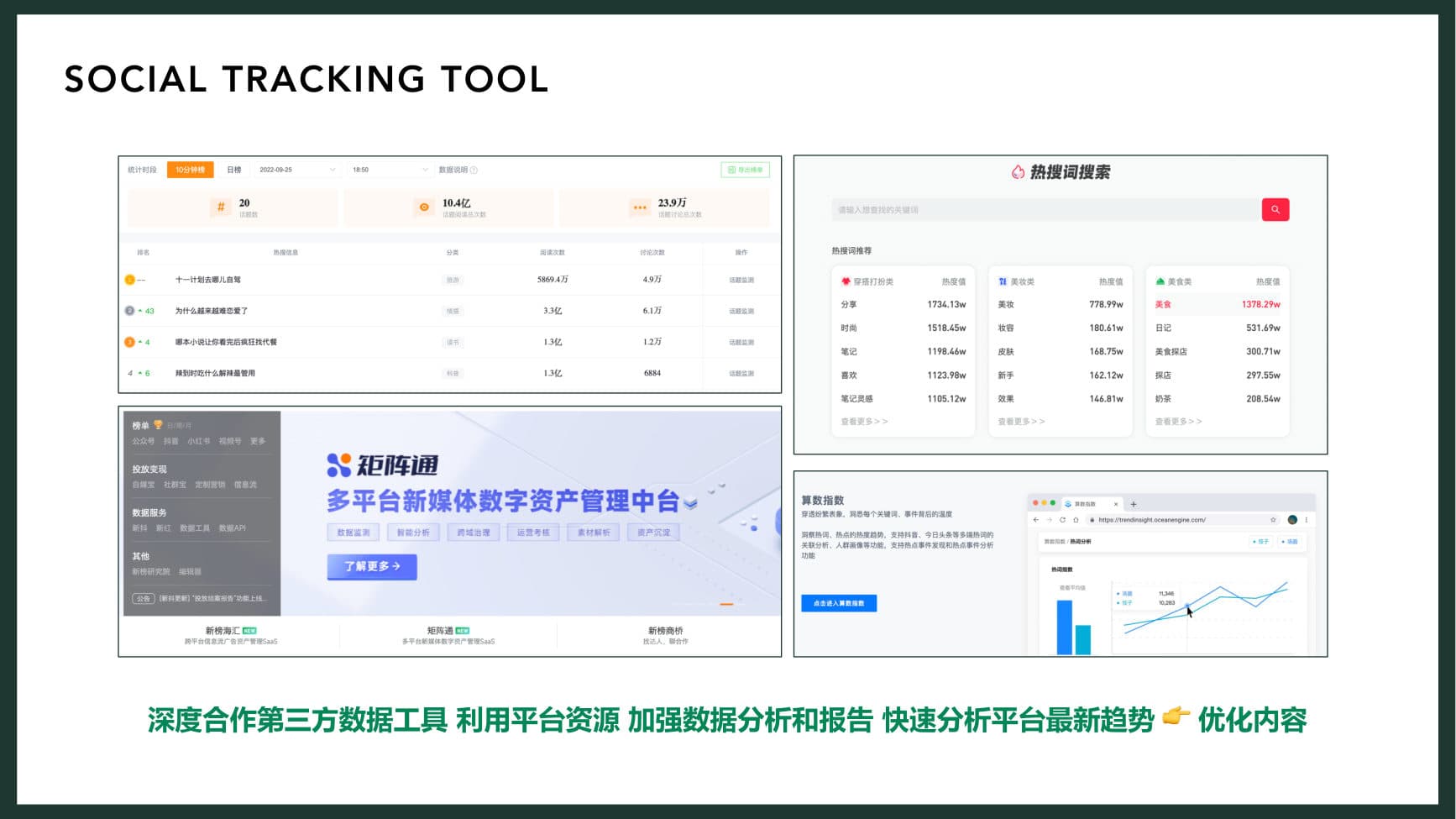Click the orange carousel indicator on banner

tap(726, 604)
